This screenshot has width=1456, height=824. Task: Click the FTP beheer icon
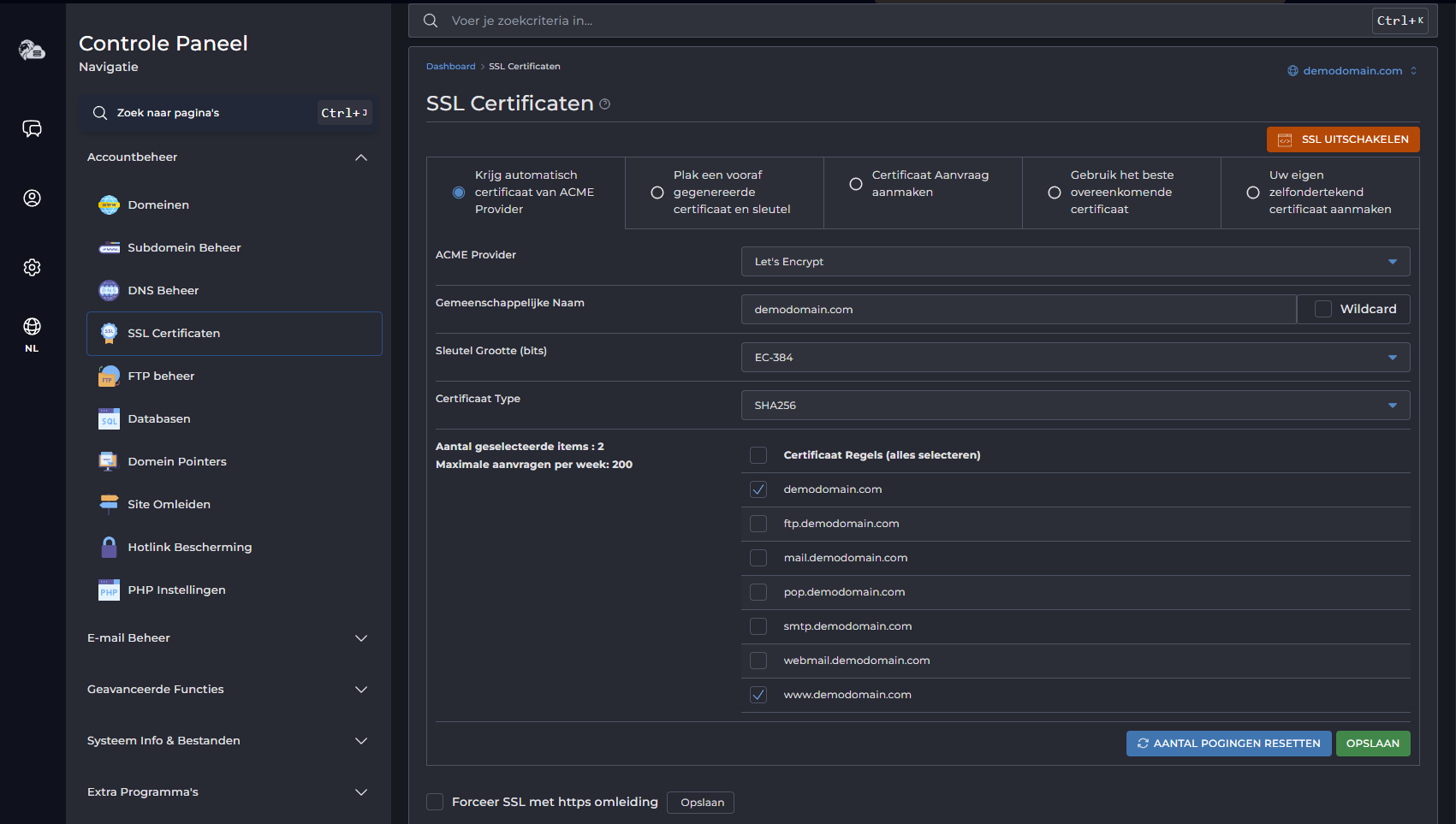[x=109, y=376]
